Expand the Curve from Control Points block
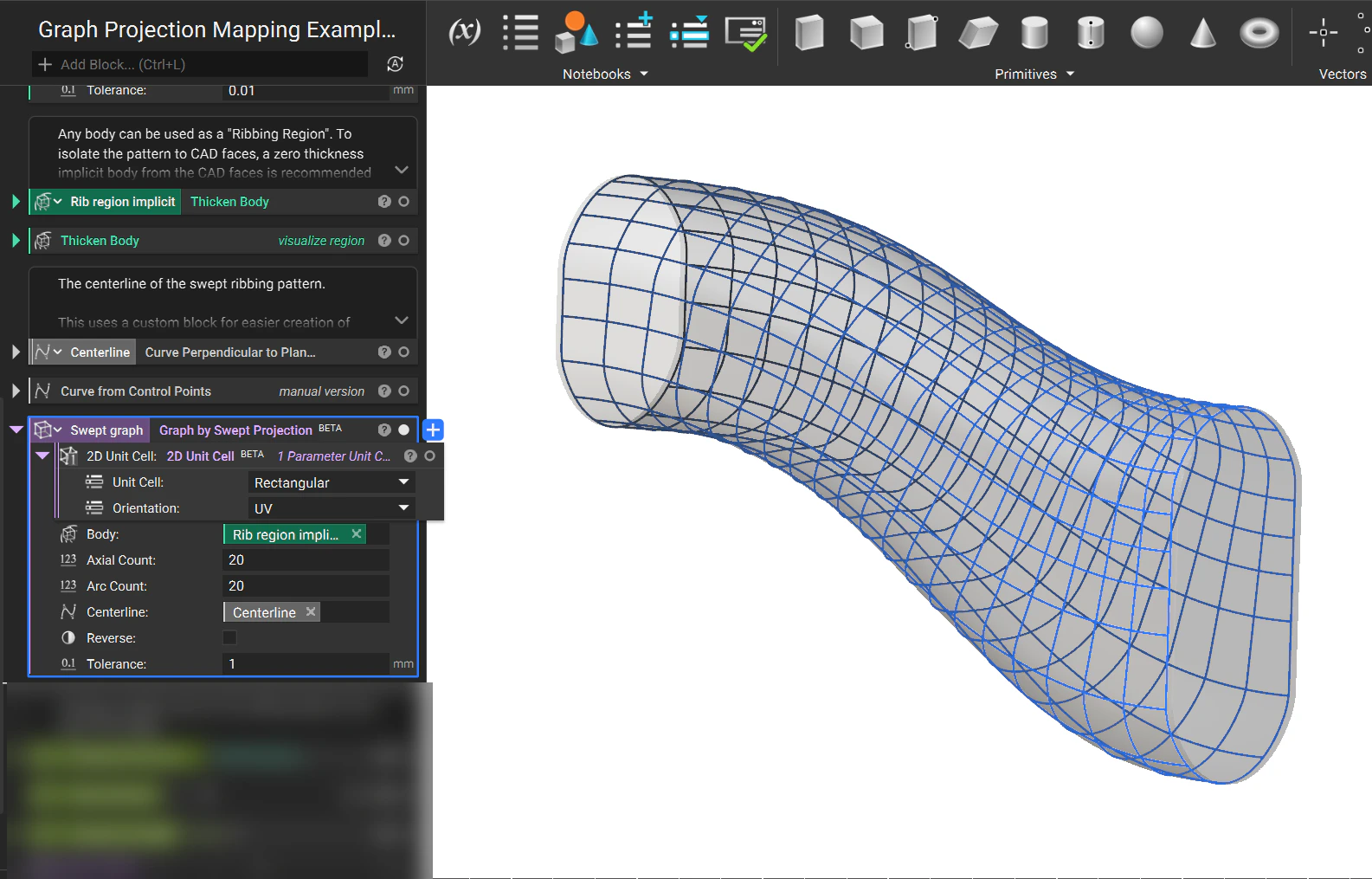Viewport: 1372px width, 879px height. 16,391
